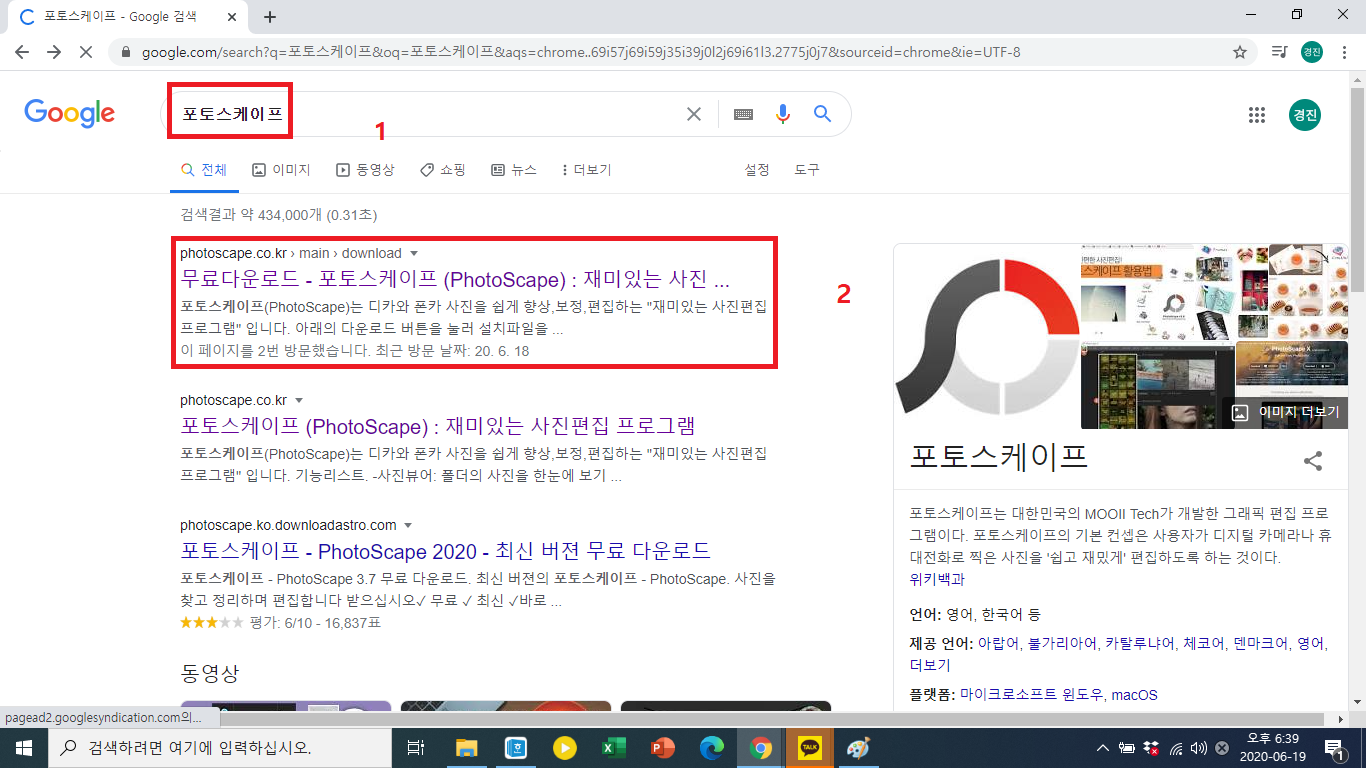Open the paint palette app on the taskbar
1366x768 pixels.
(x=858, y=747)
